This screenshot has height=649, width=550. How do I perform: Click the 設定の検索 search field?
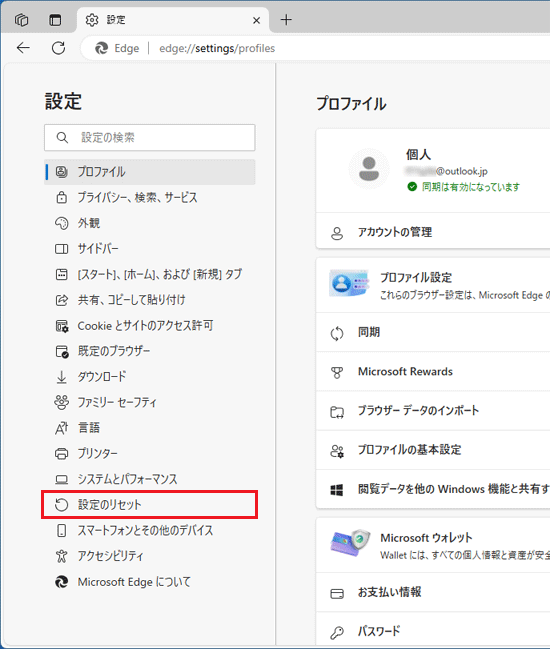(x=150, y=137)
